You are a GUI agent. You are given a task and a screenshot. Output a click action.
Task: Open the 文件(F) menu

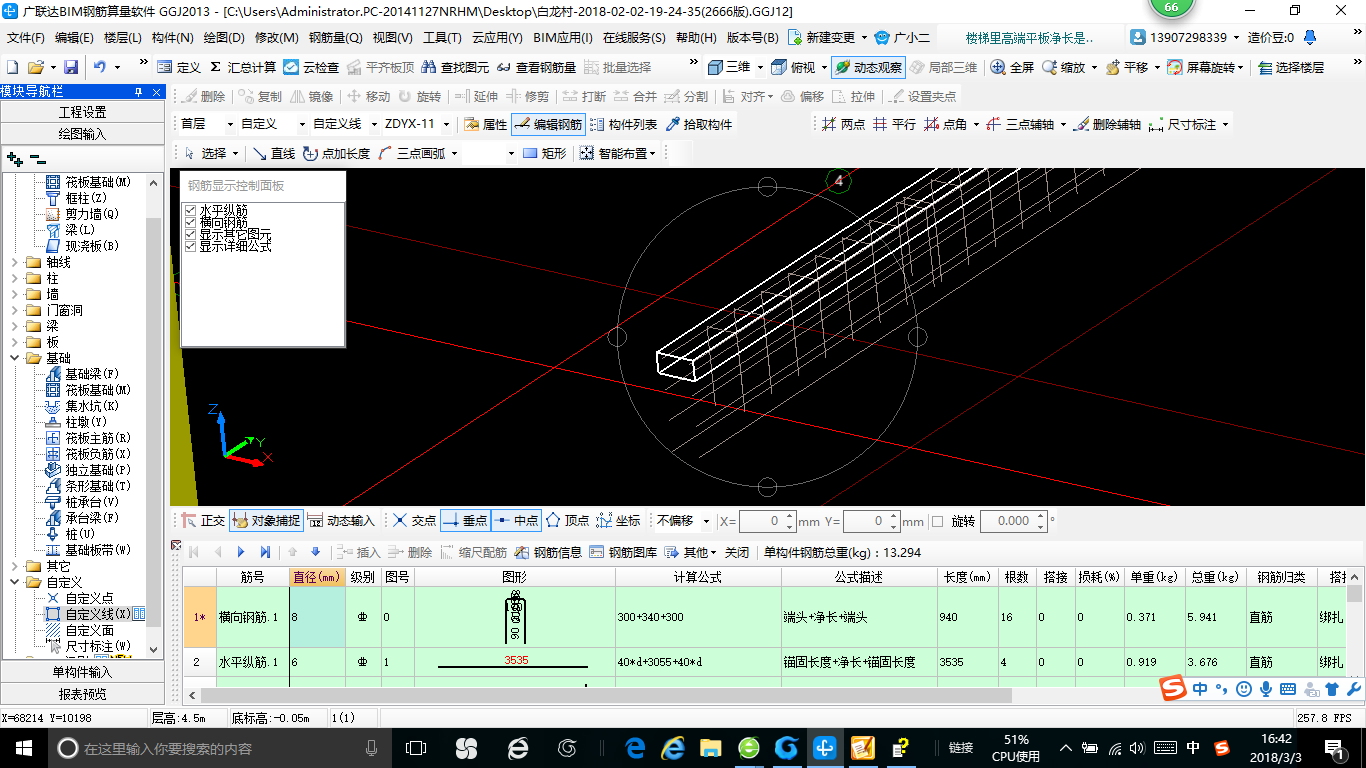click(x=26, y=38)
